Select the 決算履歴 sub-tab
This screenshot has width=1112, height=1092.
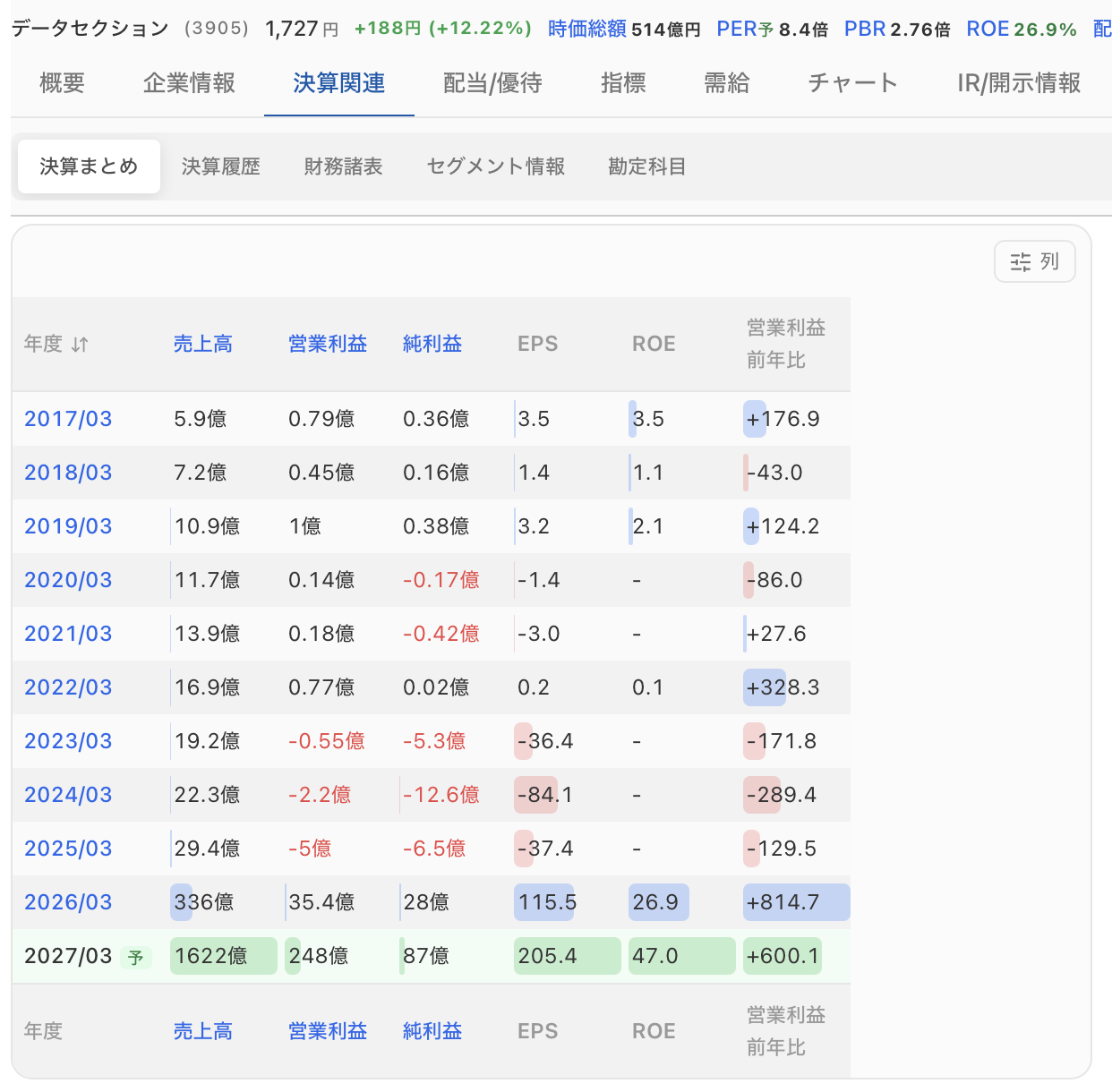click(x=221, y=166)
